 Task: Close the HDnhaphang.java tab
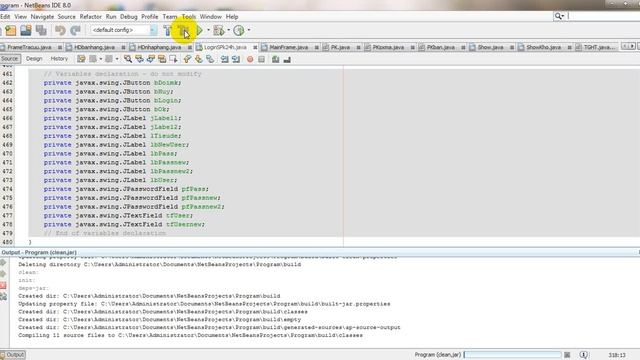tap(189, 47)
